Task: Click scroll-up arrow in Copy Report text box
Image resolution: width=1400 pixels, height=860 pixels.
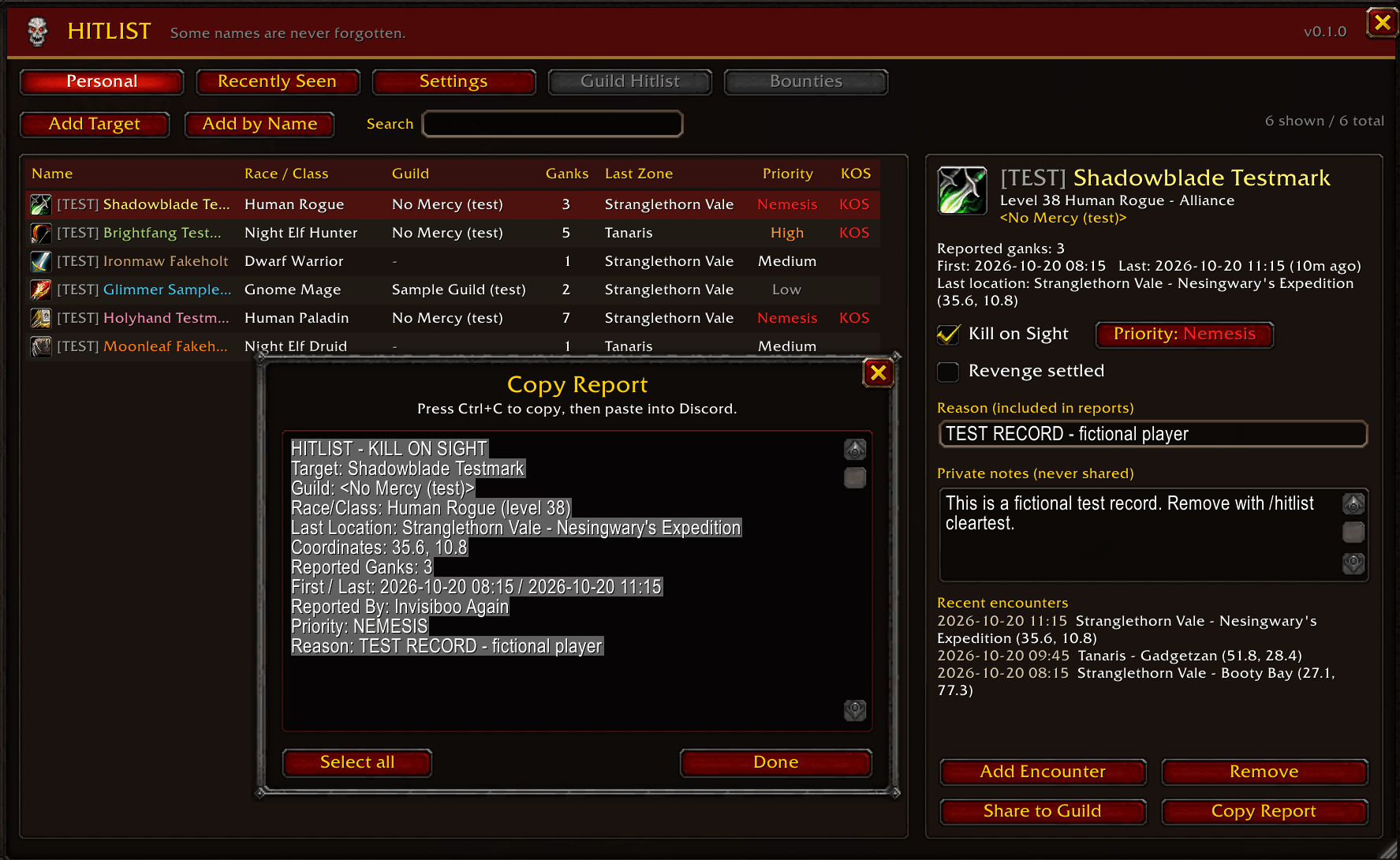Action: pos(855,450)
